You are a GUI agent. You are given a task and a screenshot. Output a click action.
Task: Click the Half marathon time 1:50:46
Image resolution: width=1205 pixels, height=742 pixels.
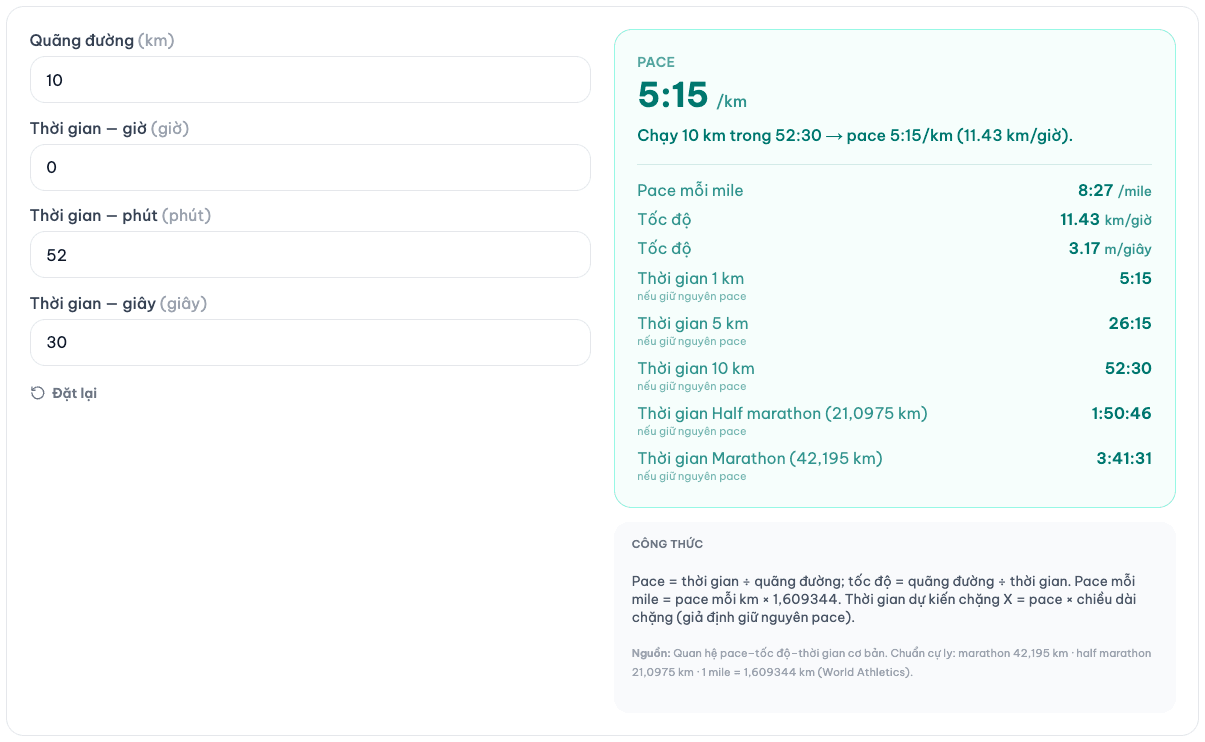[1121, 413]
